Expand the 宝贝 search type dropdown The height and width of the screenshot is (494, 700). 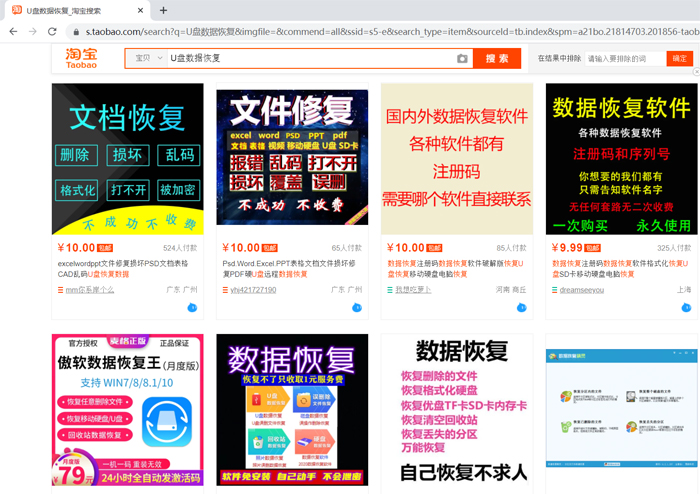148,59
